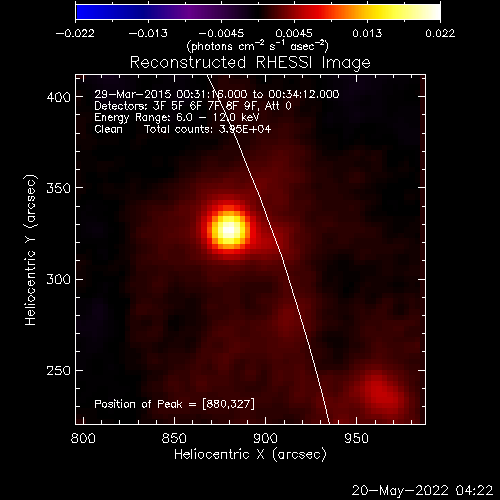Viewport: 500px width, 500px height.
Task: Click the 0.013 colorbar value label
Action: [x=367, y=33]
